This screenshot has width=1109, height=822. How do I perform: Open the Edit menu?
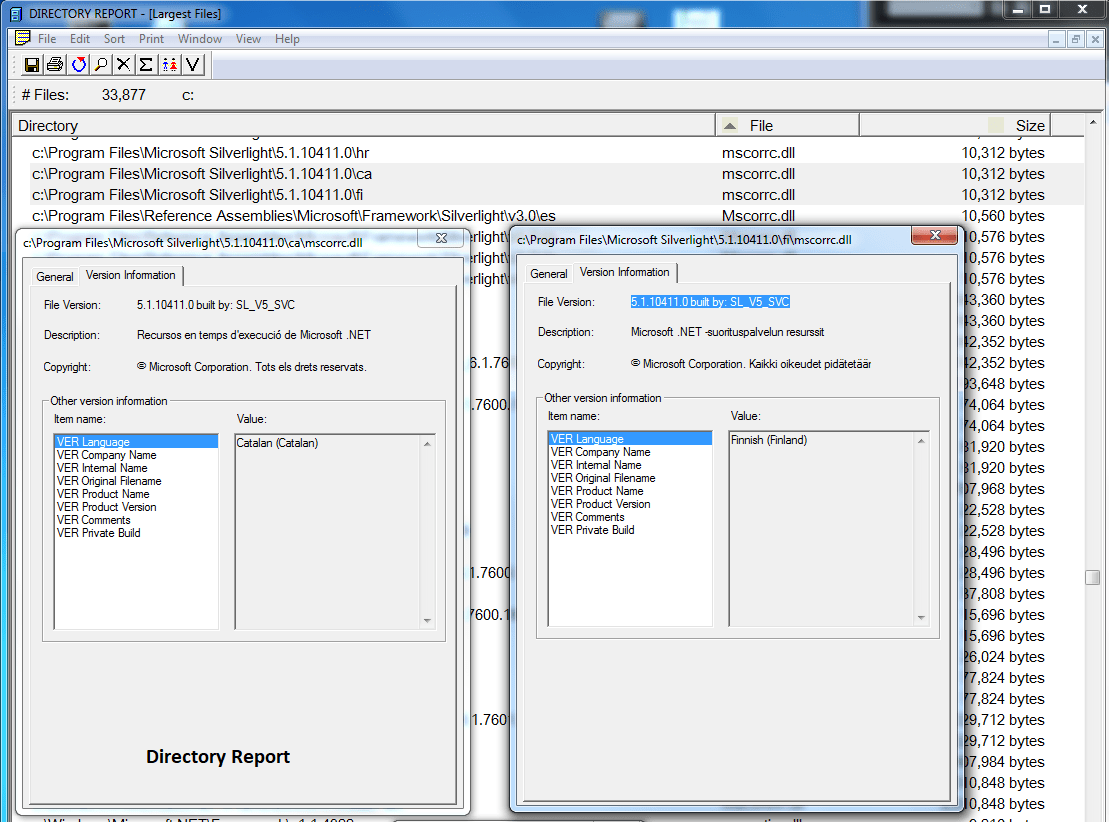(80, 39)
